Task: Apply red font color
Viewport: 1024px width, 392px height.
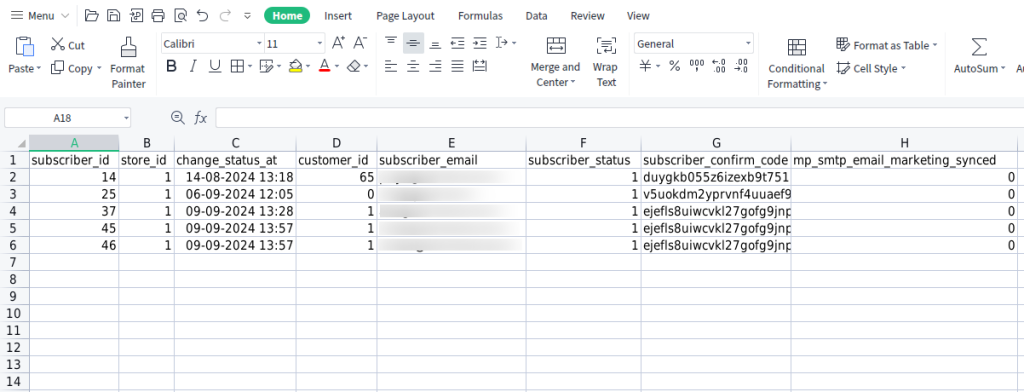Action: coord(325,66)
